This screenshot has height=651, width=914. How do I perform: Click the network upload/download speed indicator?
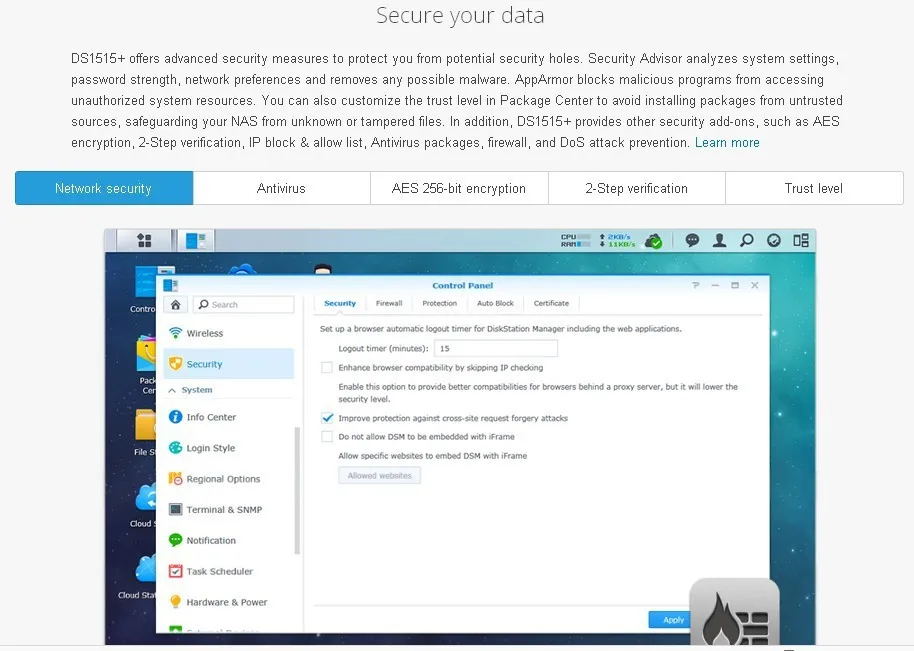[x=617, y=241]
